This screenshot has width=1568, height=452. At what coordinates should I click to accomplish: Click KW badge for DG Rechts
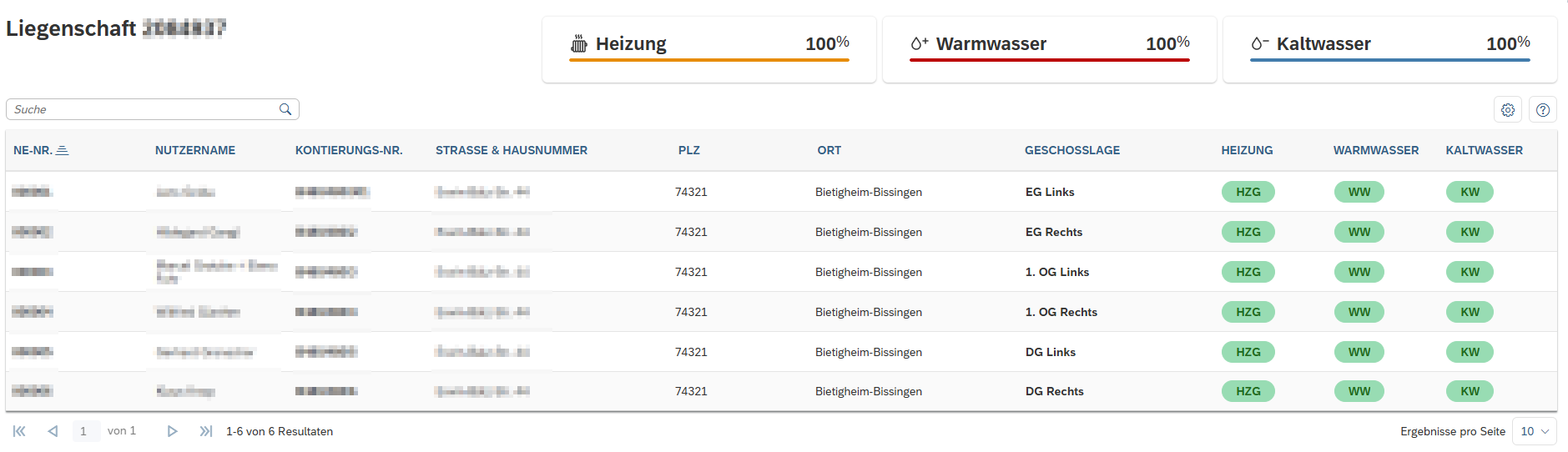(x=1470, y=391)
